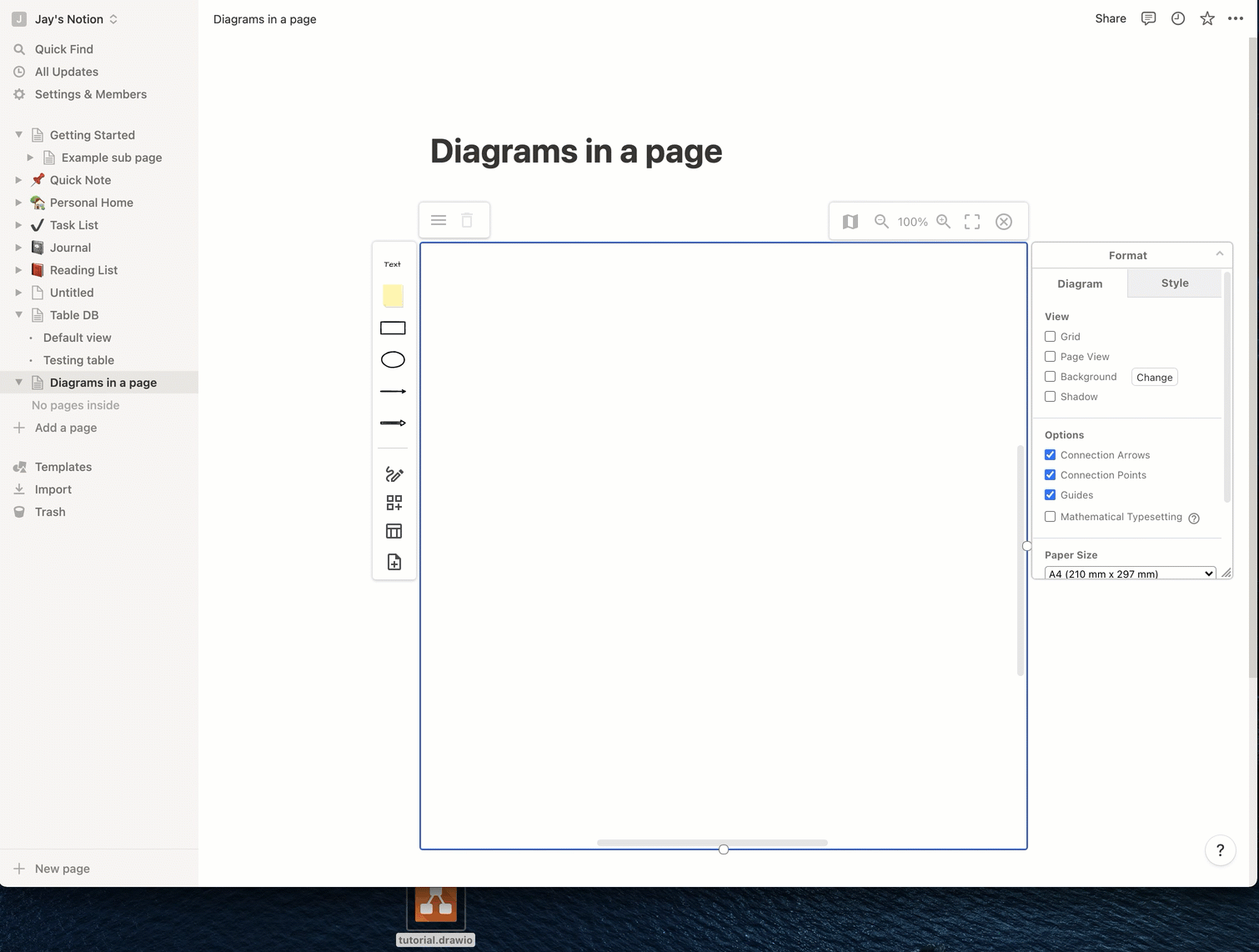
Task: Enable Mathematical Typesetting
Action: pyautogui.click(x=1050, y=517)
